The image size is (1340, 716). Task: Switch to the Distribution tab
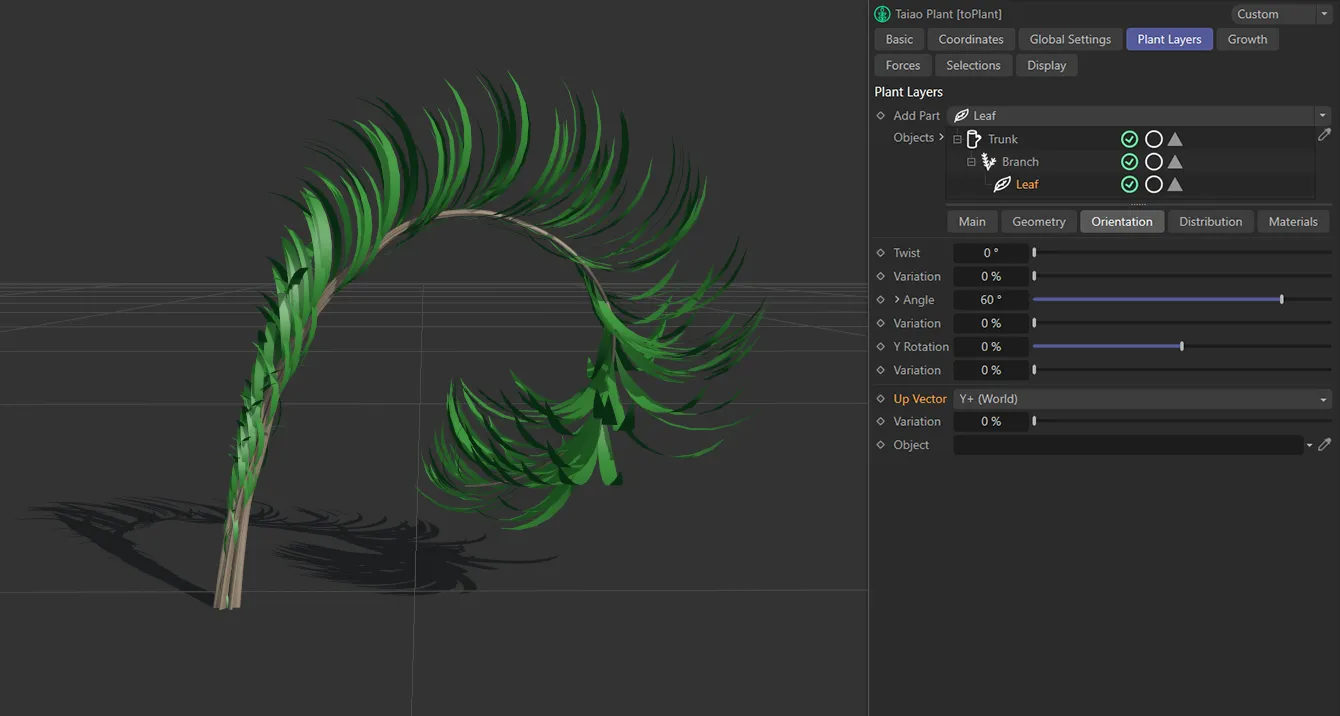1210,221
